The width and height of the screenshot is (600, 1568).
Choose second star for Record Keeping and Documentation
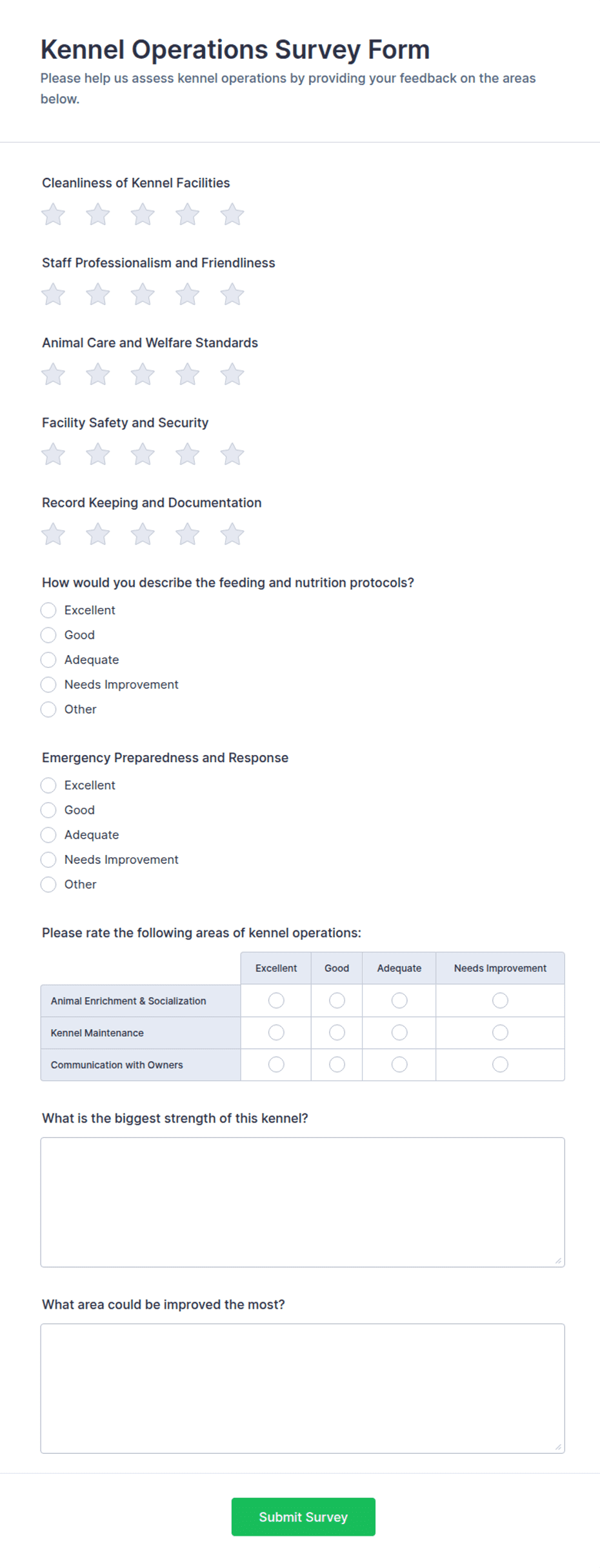(98, 534)
